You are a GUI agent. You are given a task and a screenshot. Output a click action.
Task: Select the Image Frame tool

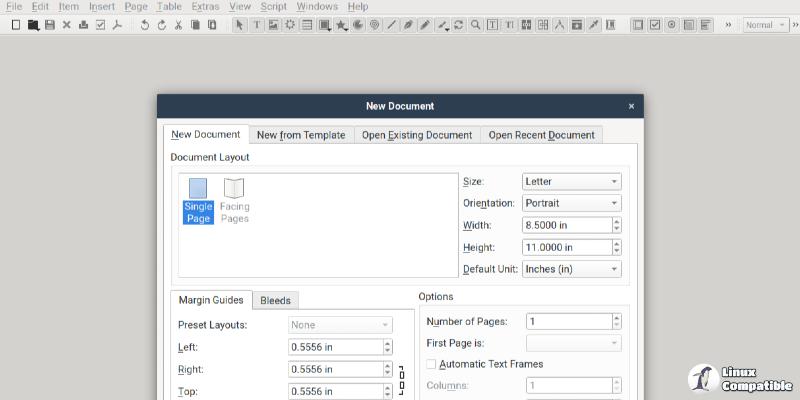tap(273, 25)
